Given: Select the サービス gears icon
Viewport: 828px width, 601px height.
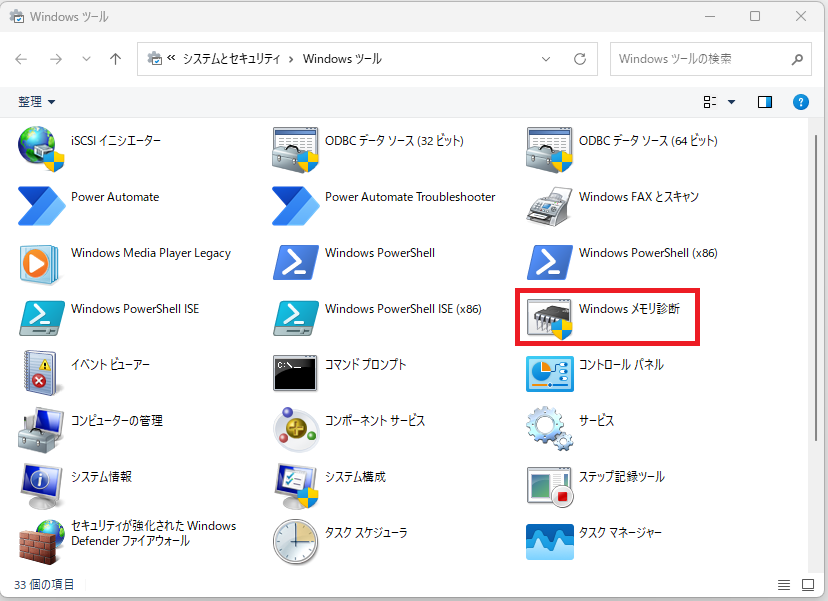Looking at the screenshot, I should 550,428.
